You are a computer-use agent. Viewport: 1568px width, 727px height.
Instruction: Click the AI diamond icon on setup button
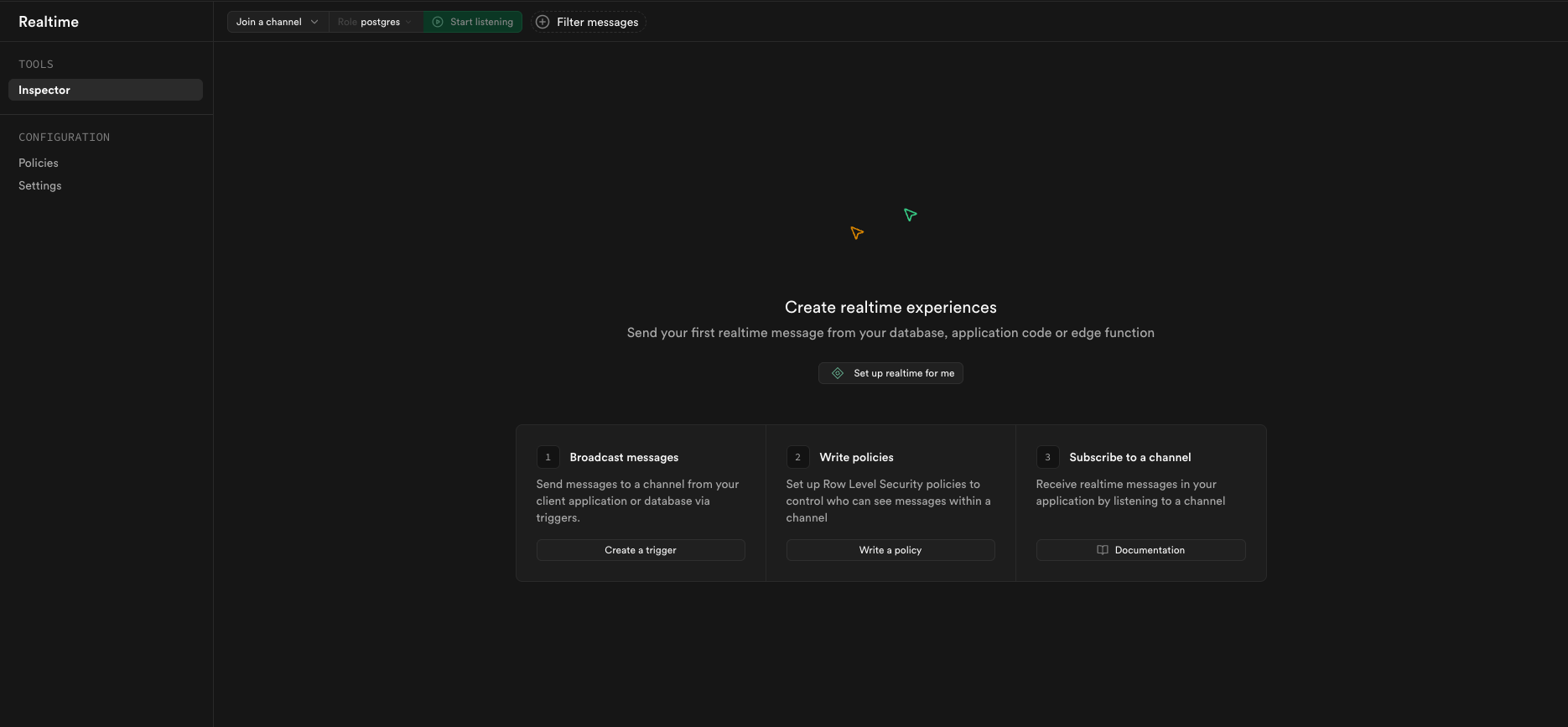point(838,373)
